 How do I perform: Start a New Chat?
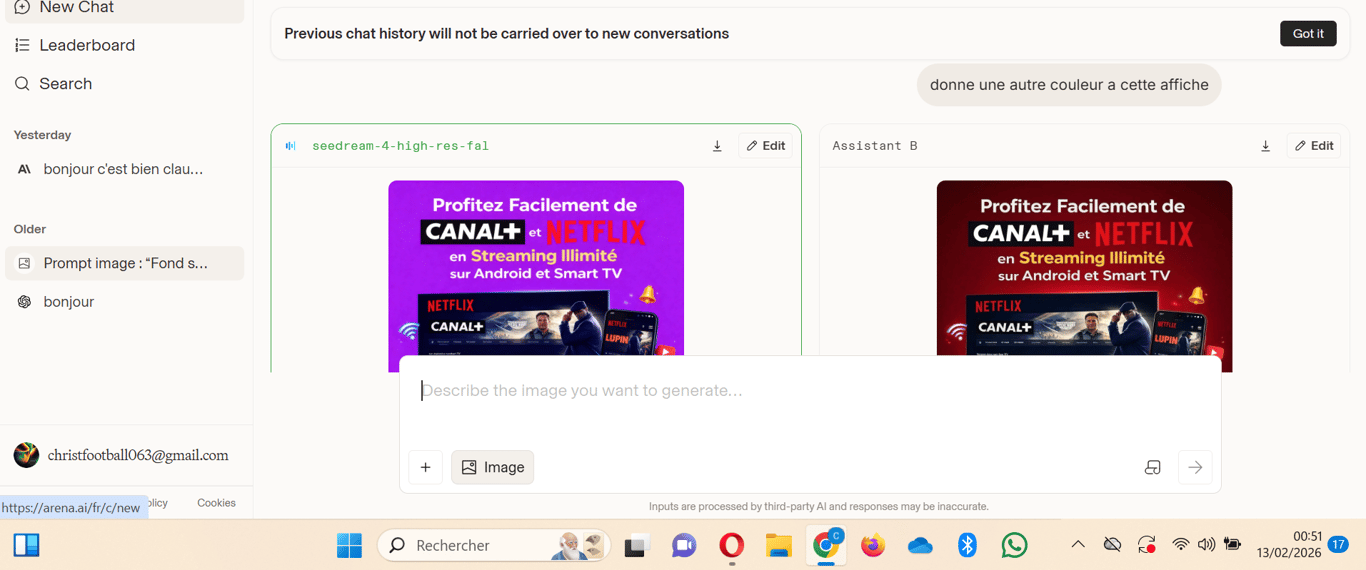point(124,8)
